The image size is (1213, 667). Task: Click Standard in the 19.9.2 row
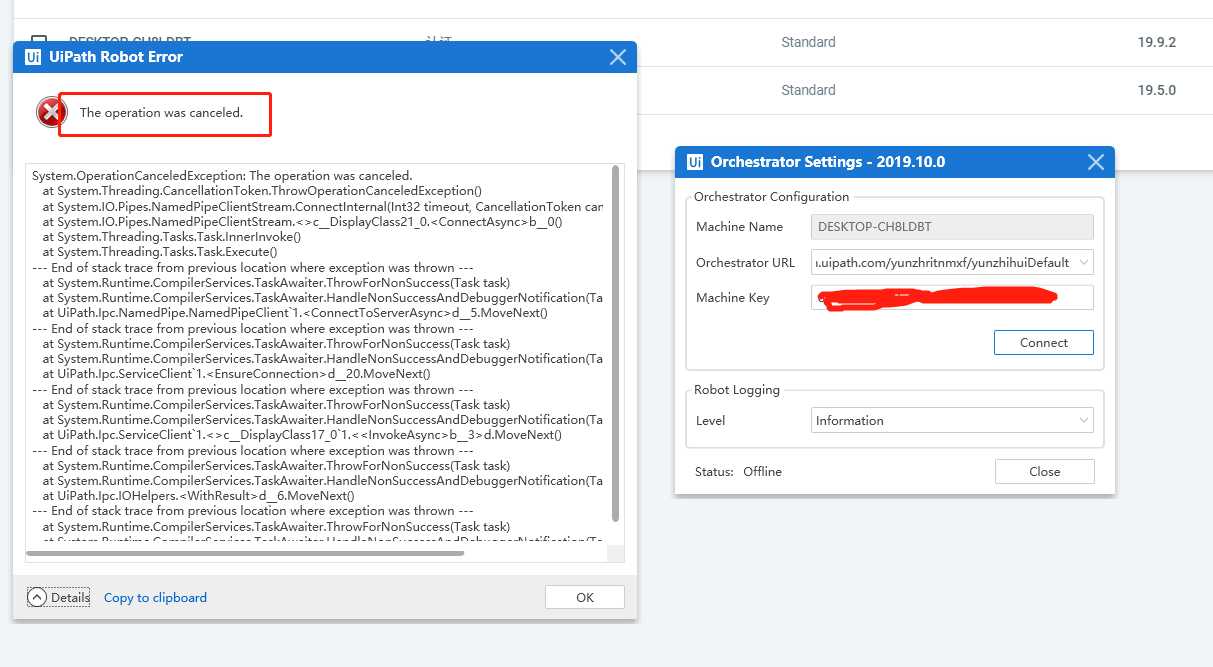pos(808,42)
